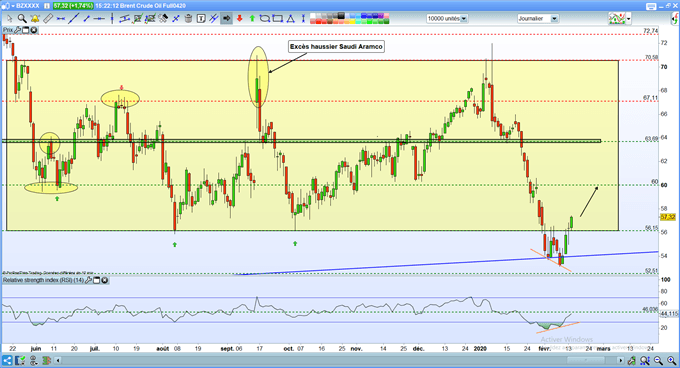This screenshot has height=368, width=680.
Task: Click the 44.115 RSI value tag
Action: [669, 313]
